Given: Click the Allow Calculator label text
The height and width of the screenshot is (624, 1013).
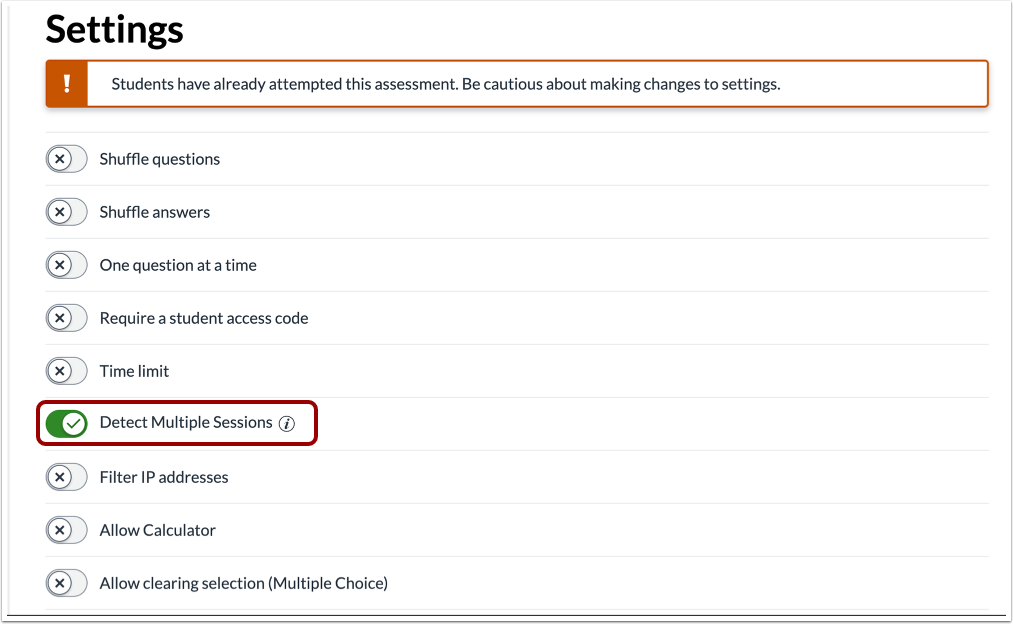Looking at the screenshot, I should point(157,530).
